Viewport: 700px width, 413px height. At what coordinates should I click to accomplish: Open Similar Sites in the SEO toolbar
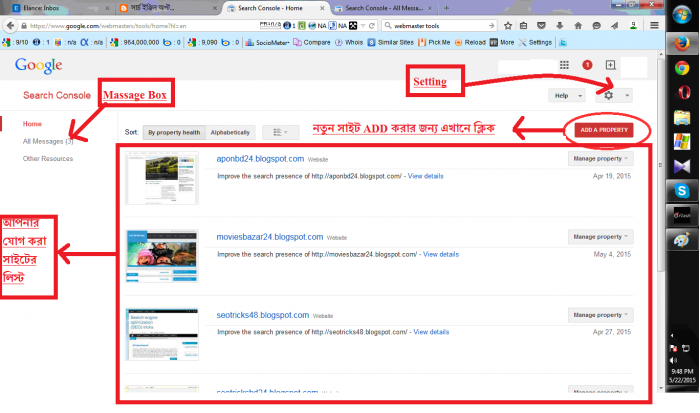[x=391, y=42]
